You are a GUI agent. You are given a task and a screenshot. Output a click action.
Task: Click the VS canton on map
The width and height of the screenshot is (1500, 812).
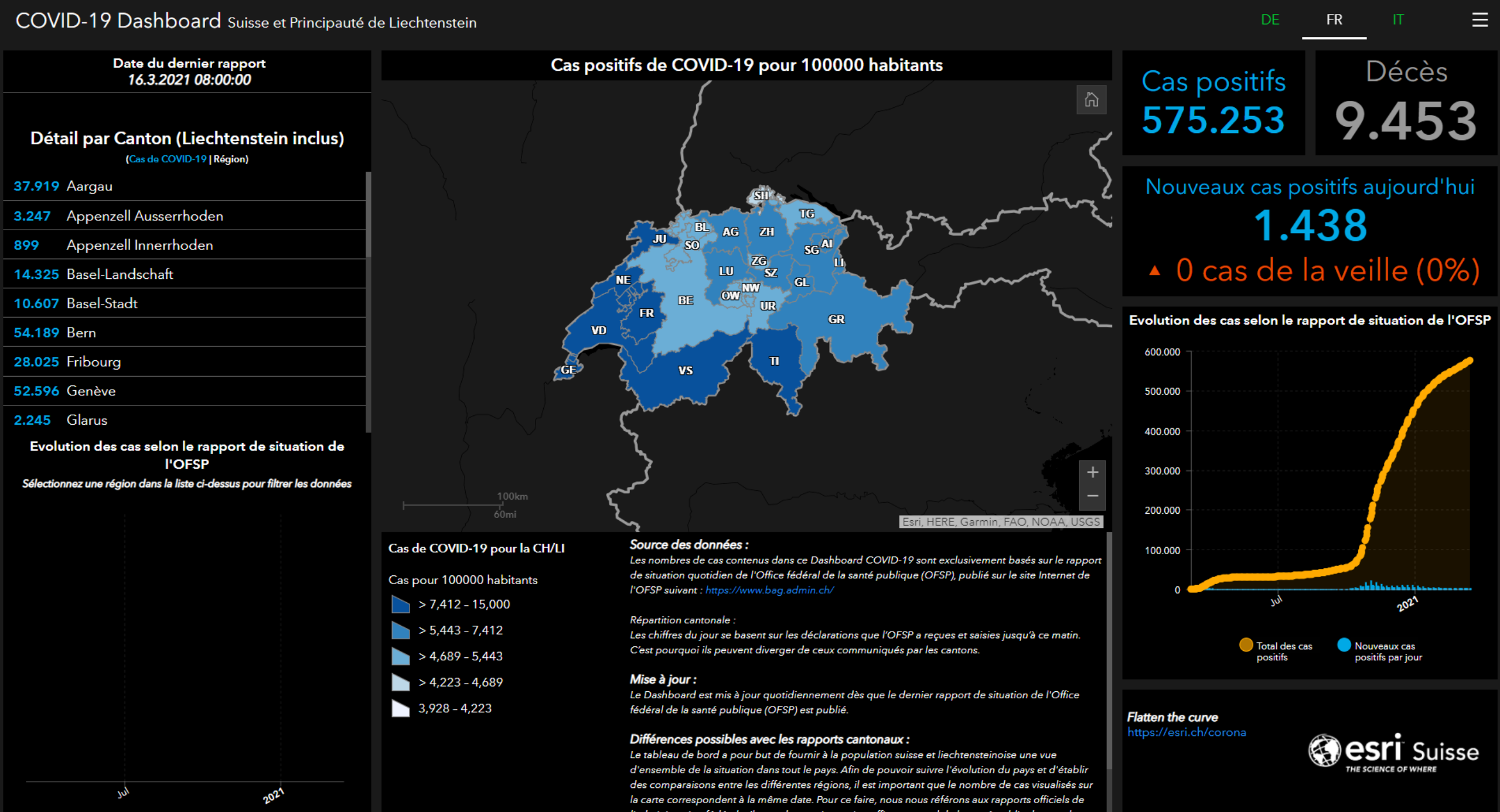pyautogui.click(x=685, y=371)
